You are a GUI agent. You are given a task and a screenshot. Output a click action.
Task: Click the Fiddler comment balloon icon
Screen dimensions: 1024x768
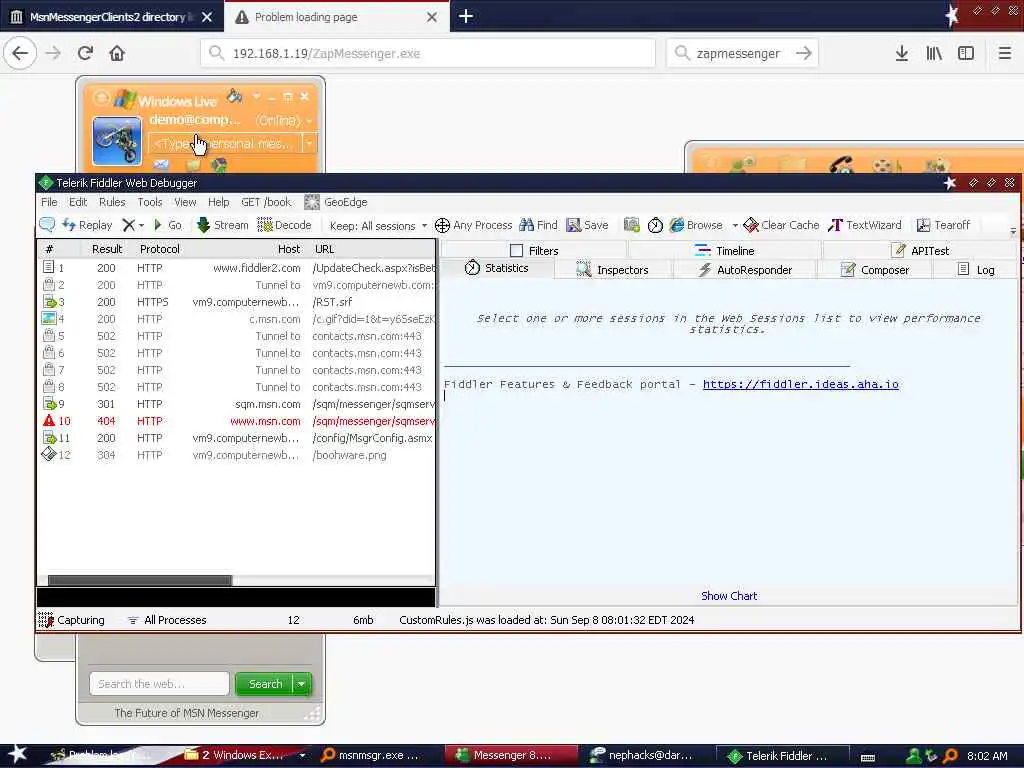click(x=47, y=225)
